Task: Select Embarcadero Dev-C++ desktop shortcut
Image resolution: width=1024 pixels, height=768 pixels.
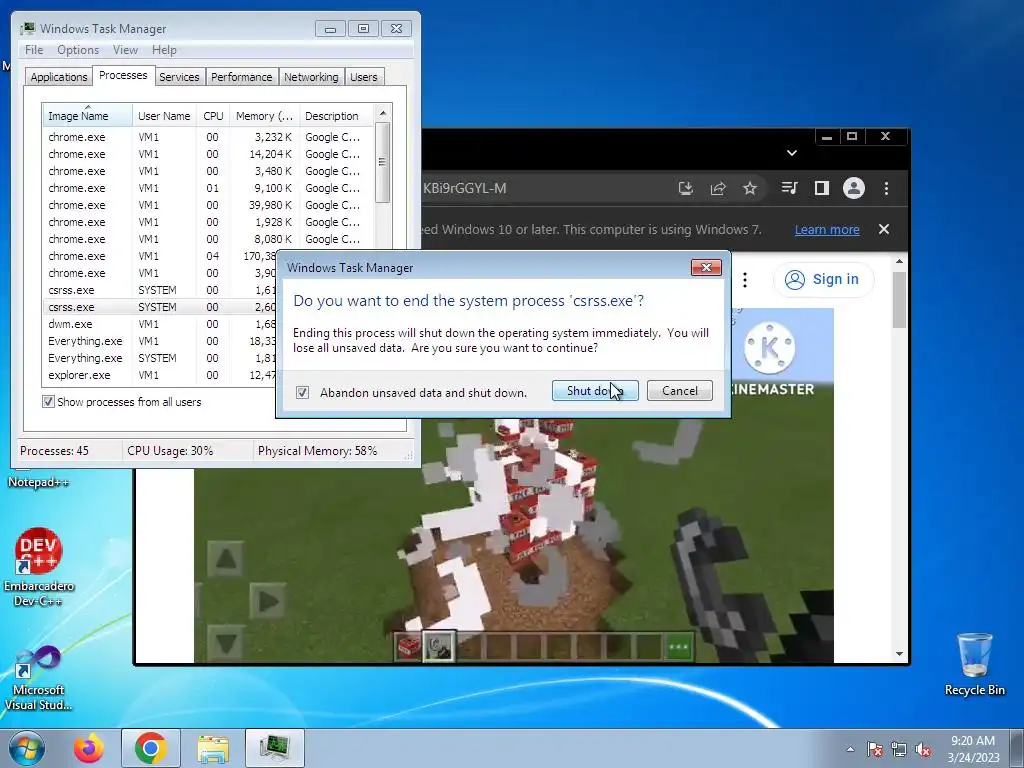Action: click(39, 567)
